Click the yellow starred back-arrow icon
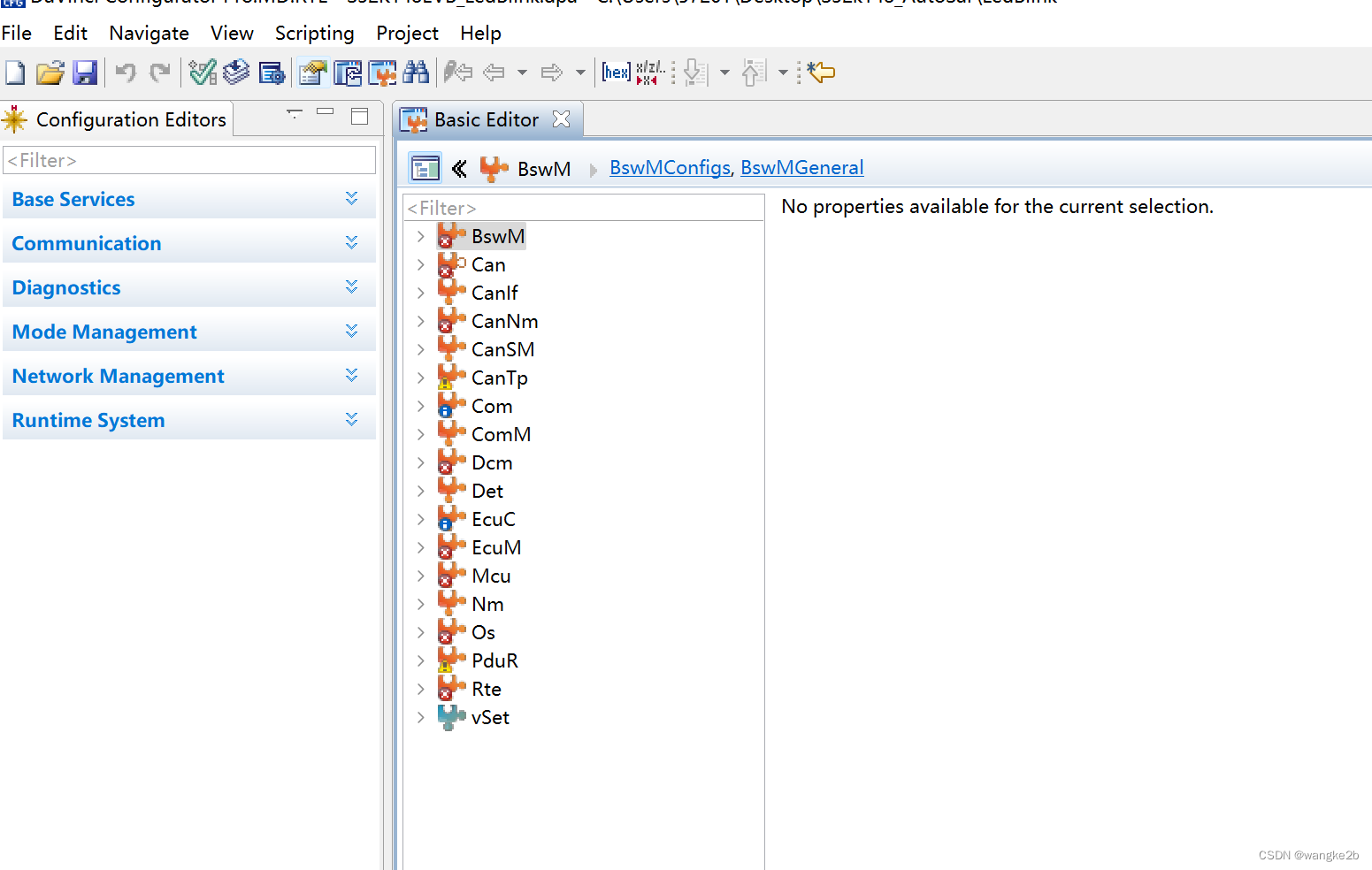 click(822, 72)
